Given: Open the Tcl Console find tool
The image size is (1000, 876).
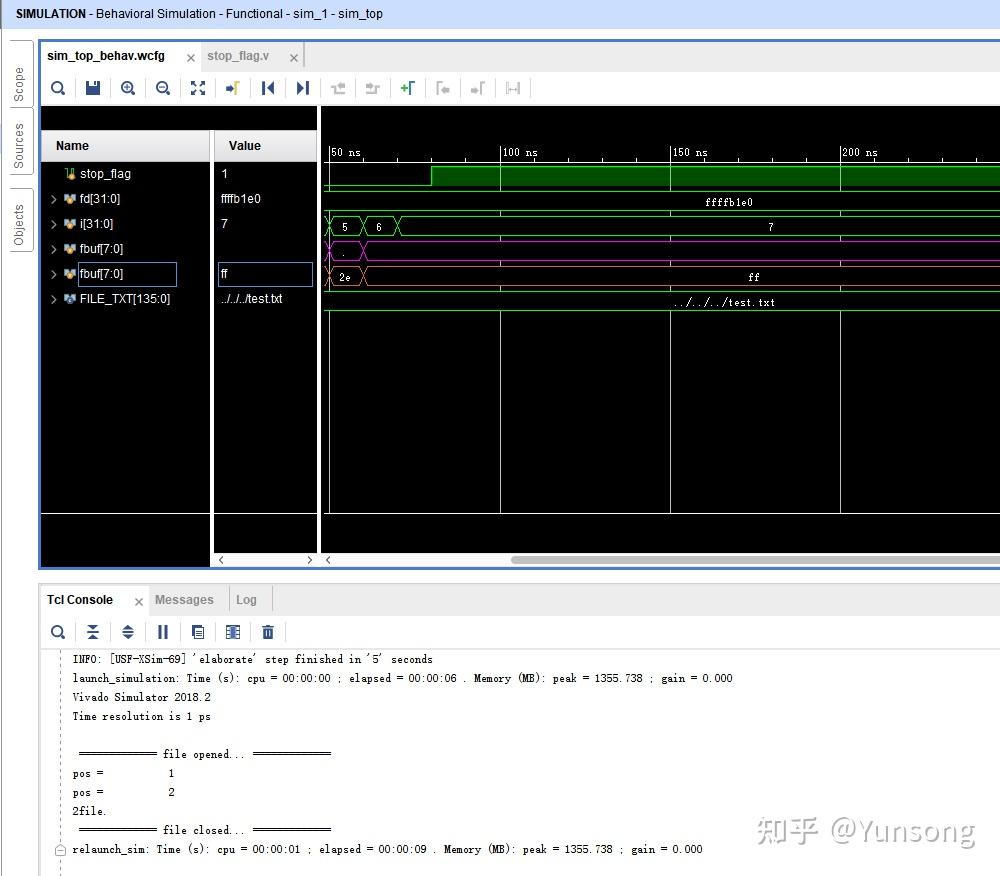Looking at the screenshot, I should pyautogui.click(x=58, y=632).
